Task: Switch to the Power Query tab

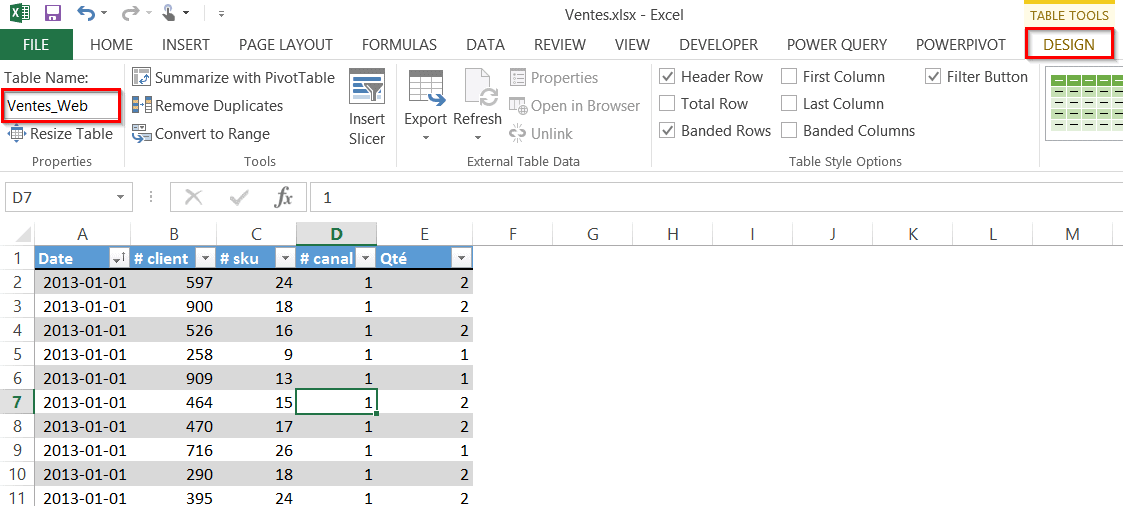Action: (x=836, y=45)
